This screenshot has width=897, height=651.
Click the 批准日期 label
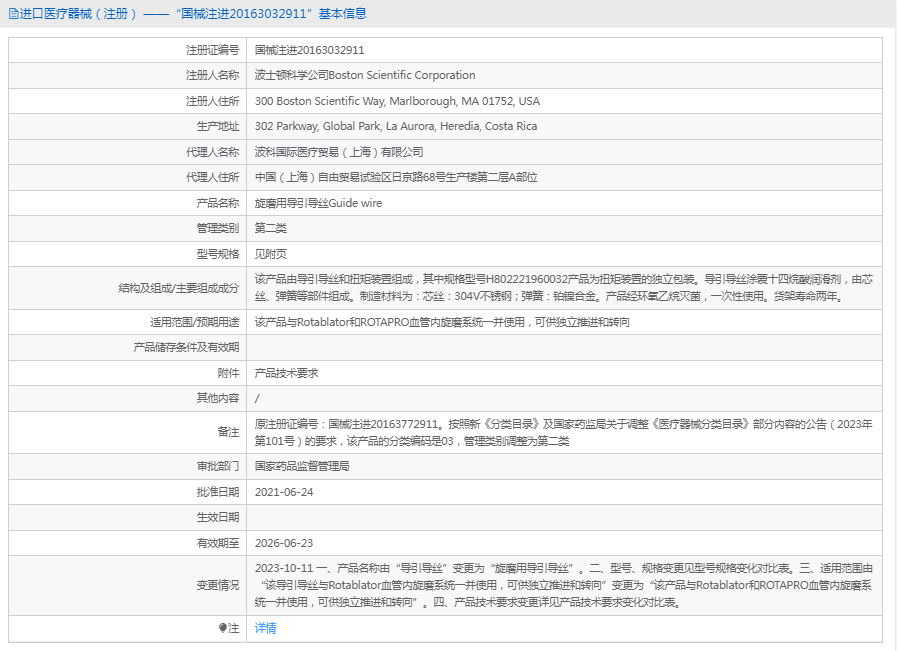(218, 492)
